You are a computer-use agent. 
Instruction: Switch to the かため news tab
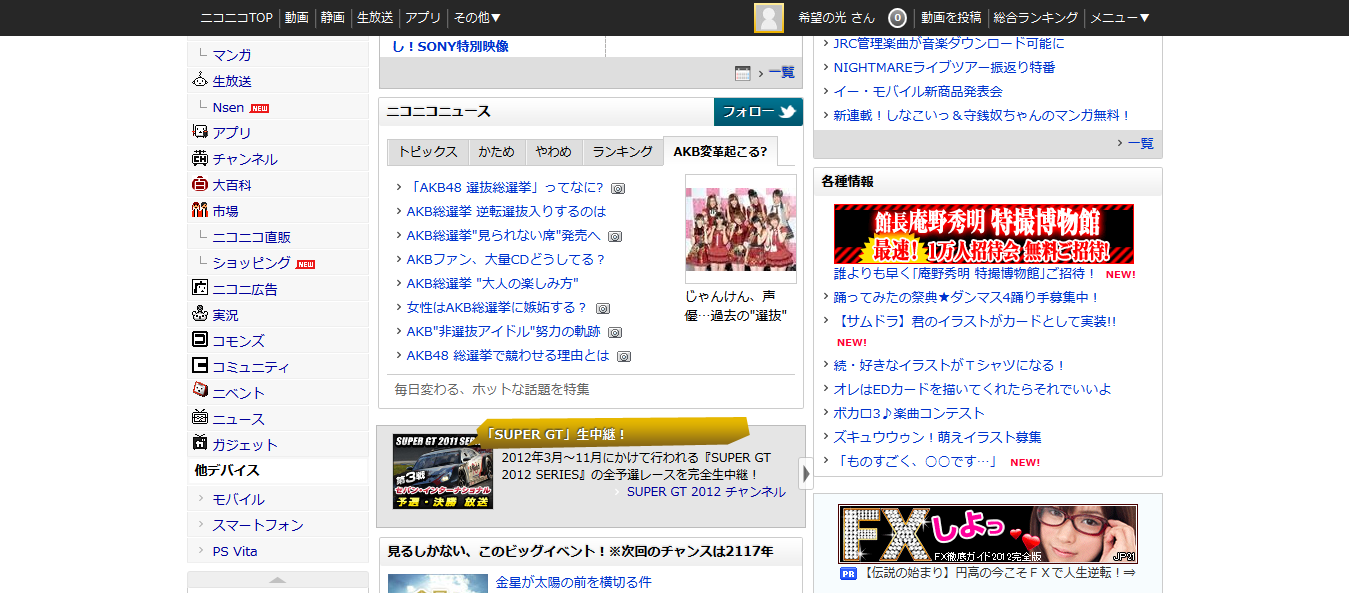point(496,152)
